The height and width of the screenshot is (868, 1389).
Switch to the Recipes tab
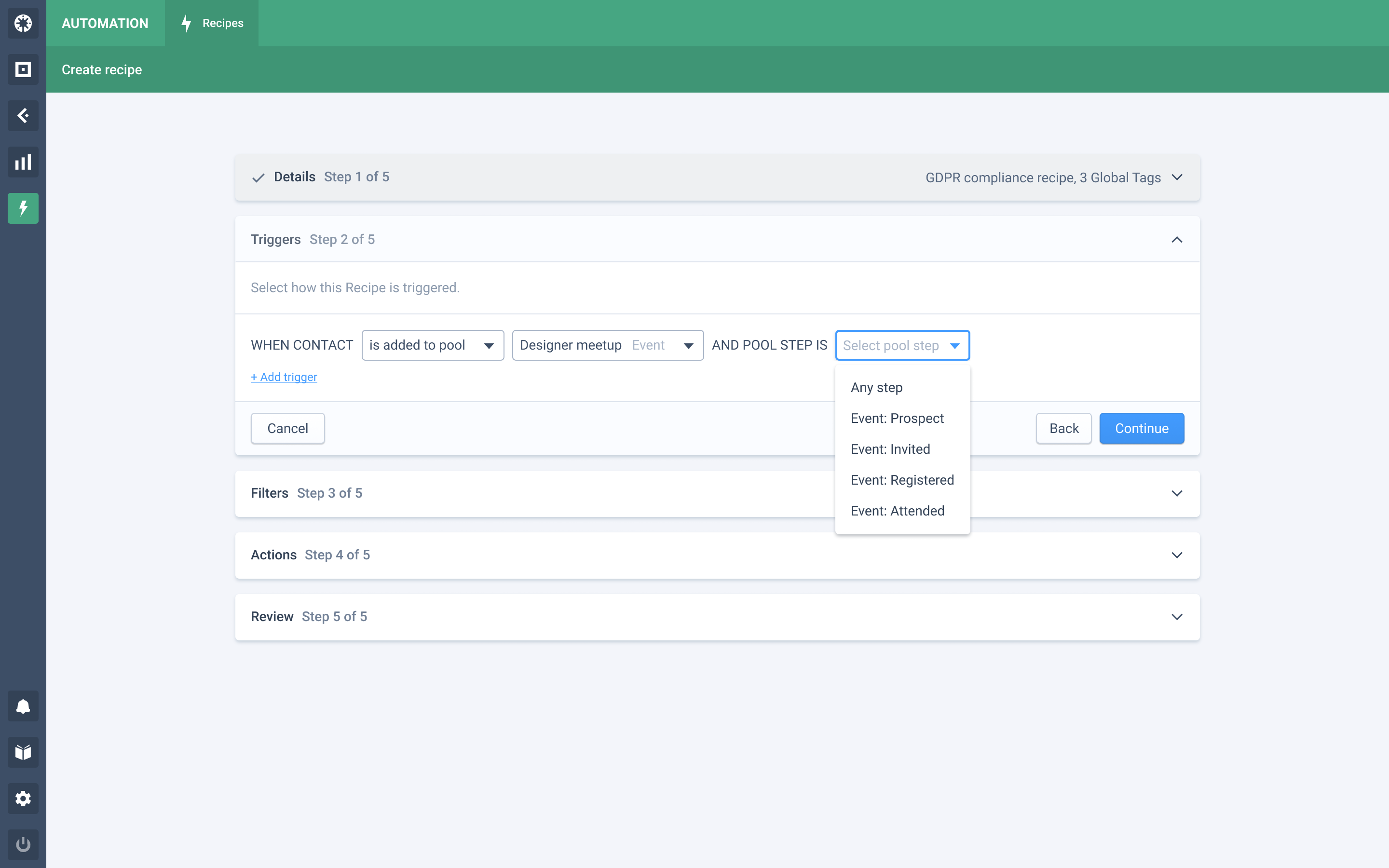point(212,23)
